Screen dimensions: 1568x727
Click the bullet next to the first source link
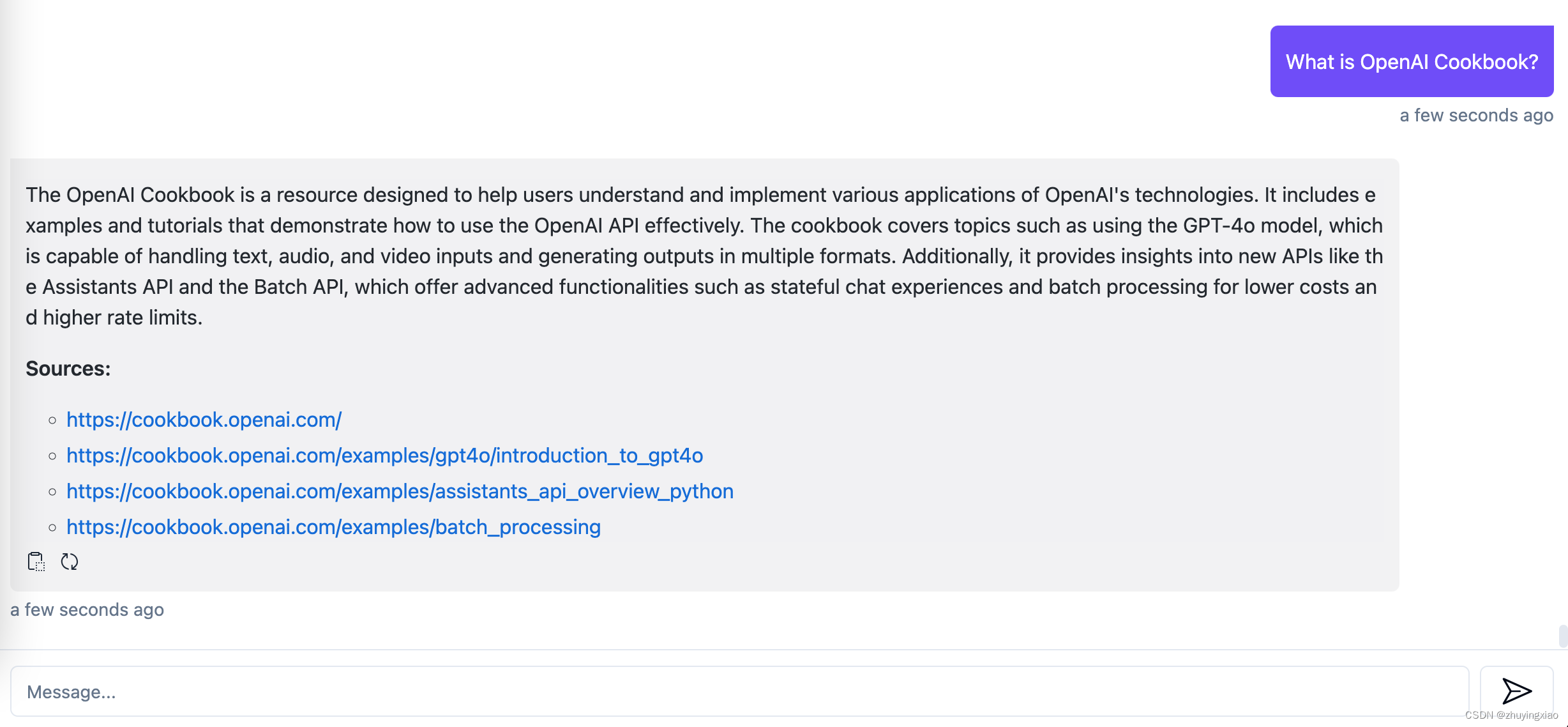coord(52,420)
